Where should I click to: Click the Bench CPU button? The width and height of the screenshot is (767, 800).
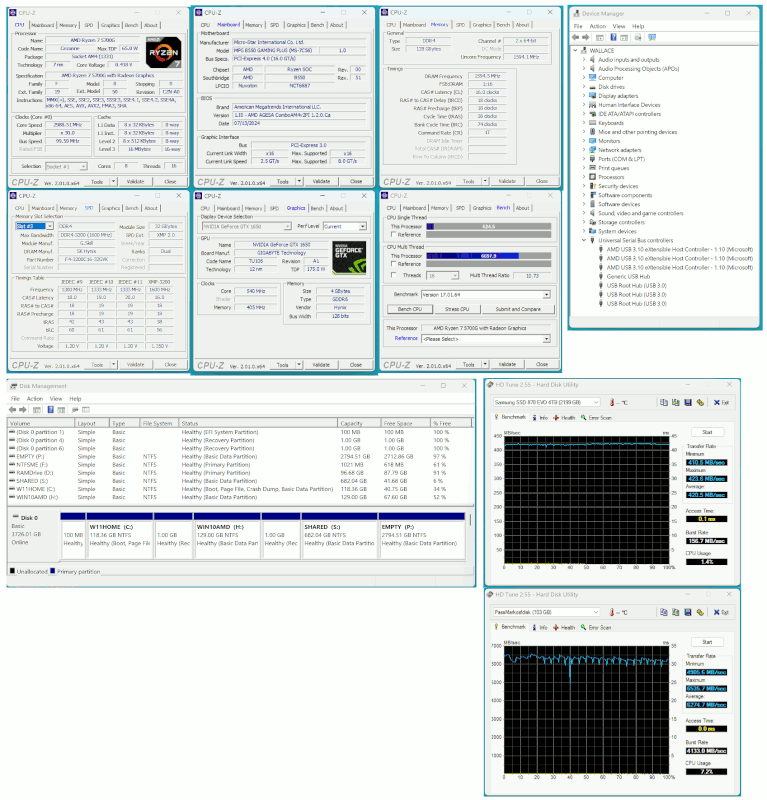tap(410, 309)
